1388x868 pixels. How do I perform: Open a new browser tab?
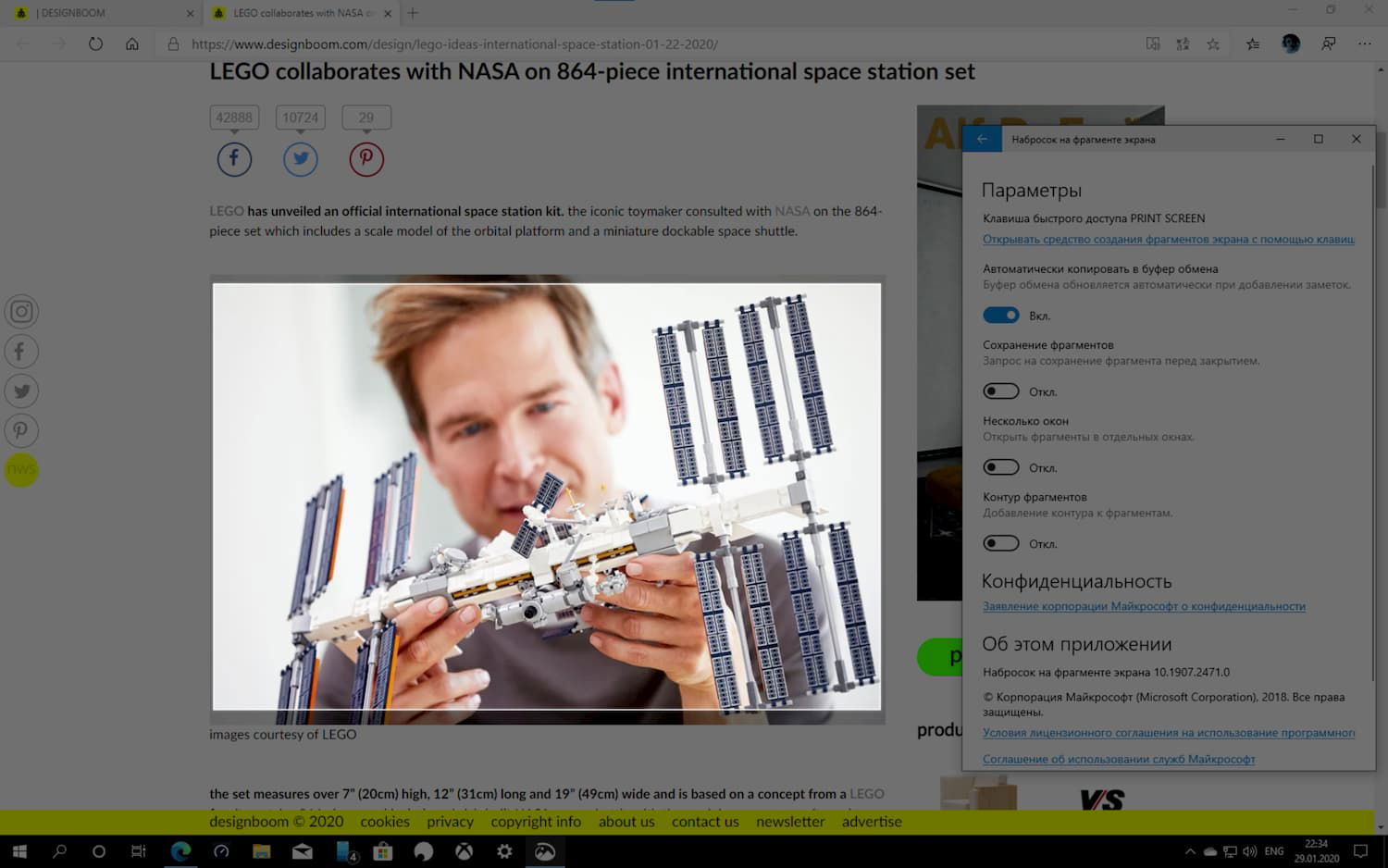point(413,13)
